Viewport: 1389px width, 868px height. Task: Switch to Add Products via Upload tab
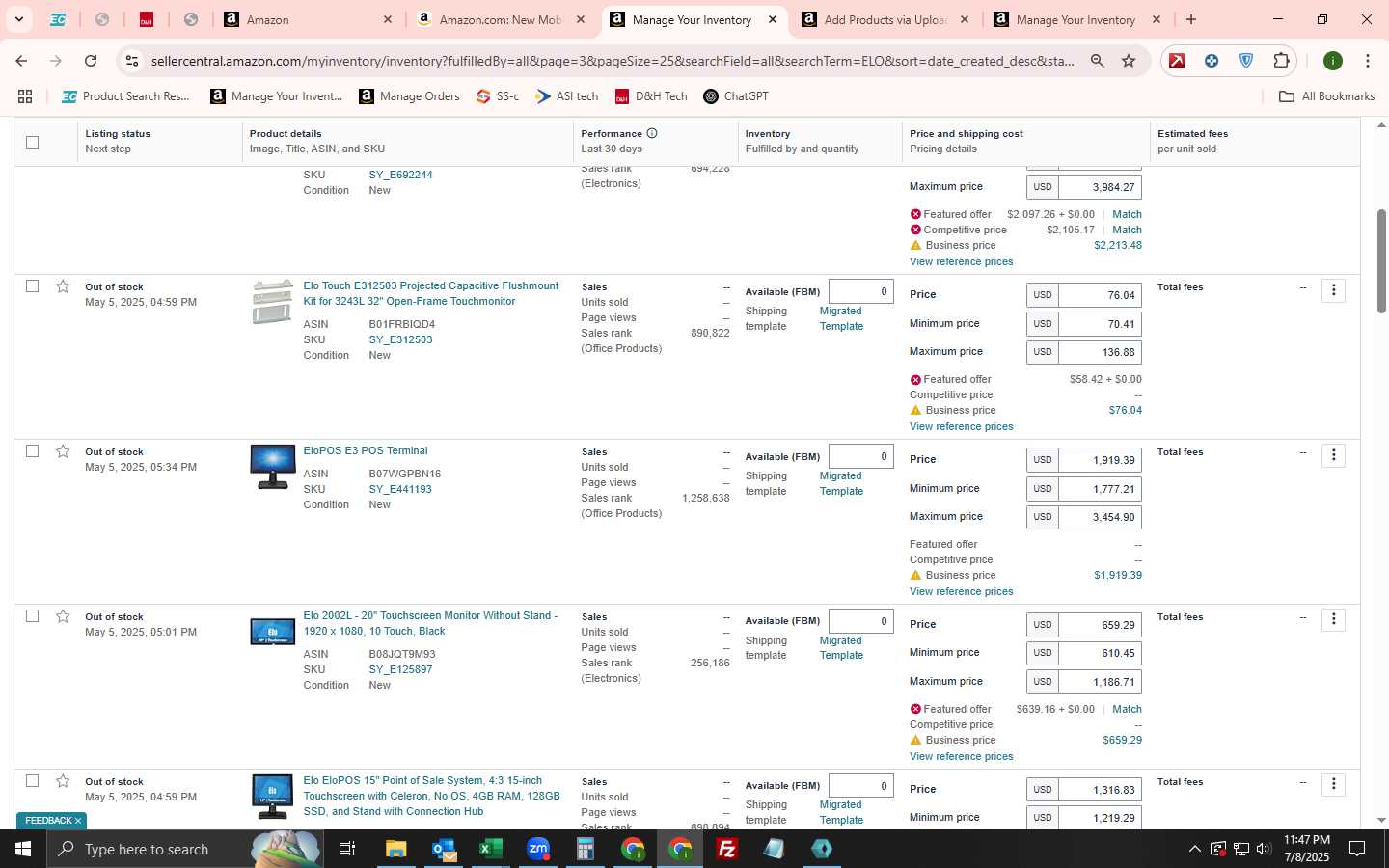click(x=885, y=19)
